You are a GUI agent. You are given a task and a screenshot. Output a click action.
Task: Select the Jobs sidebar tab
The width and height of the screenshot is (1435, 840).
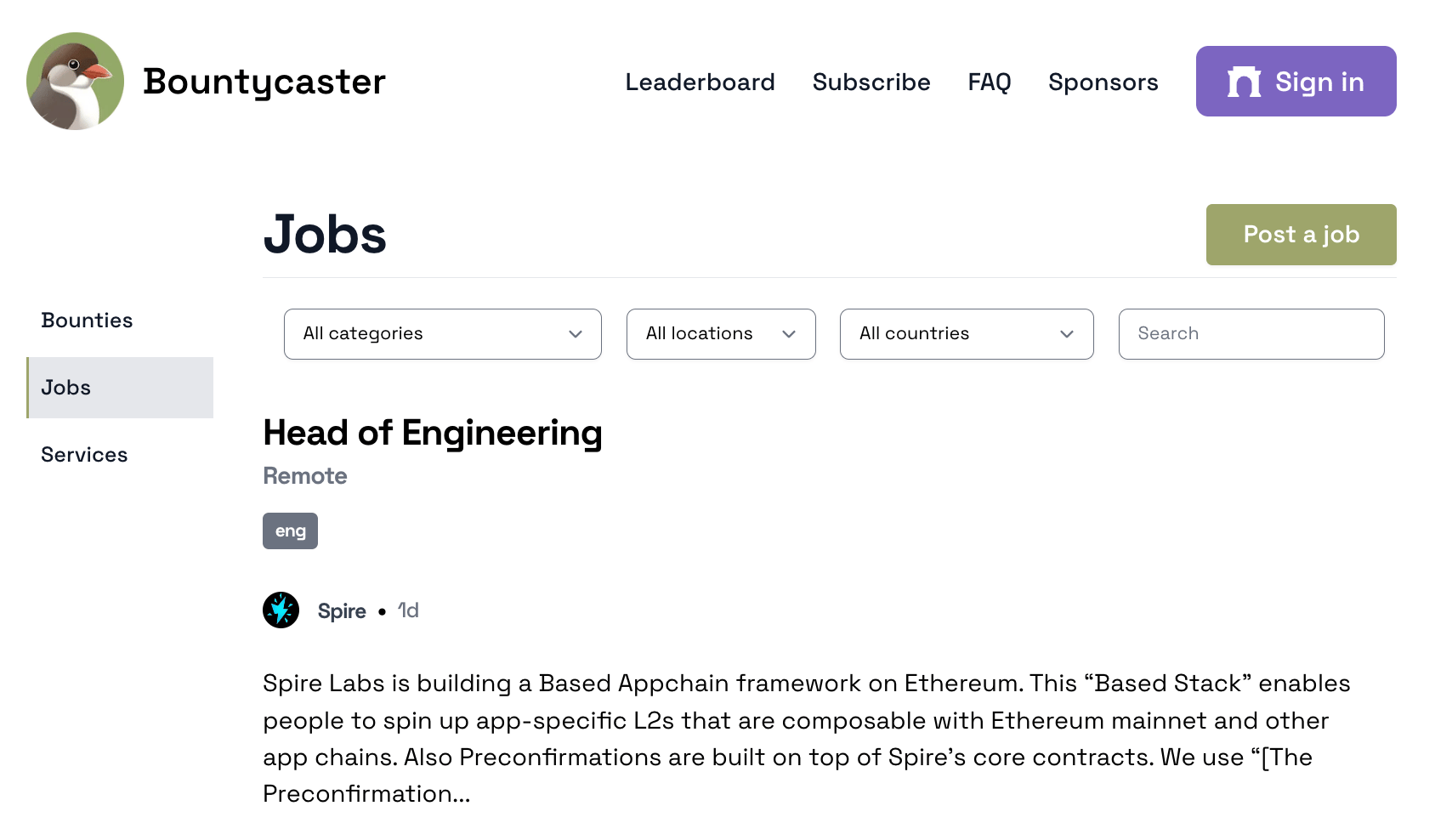[x=66, y=388]
